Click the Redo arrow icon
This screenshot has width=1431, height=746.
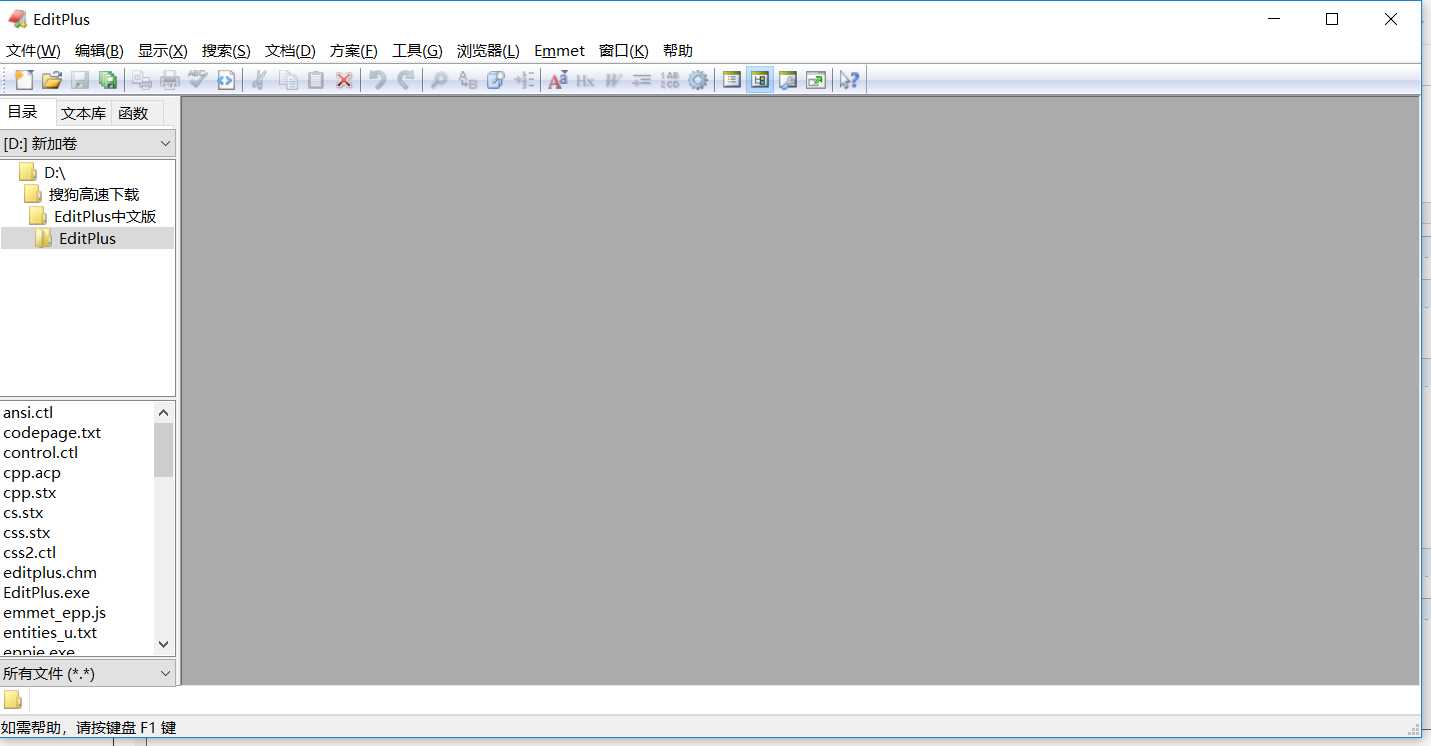click(405, 80)
